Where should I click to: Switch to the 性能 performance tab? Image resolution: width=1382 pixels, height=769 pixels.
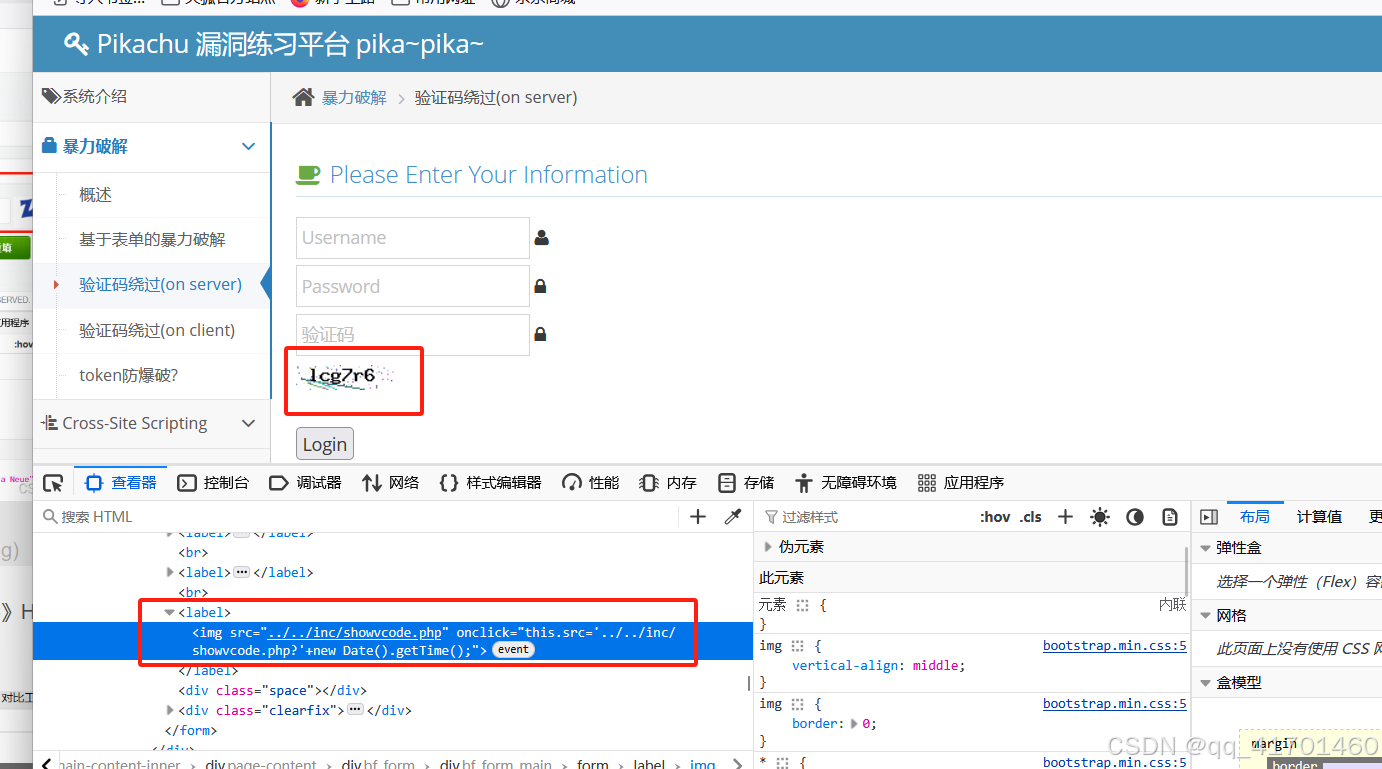[x=591, y=483]
